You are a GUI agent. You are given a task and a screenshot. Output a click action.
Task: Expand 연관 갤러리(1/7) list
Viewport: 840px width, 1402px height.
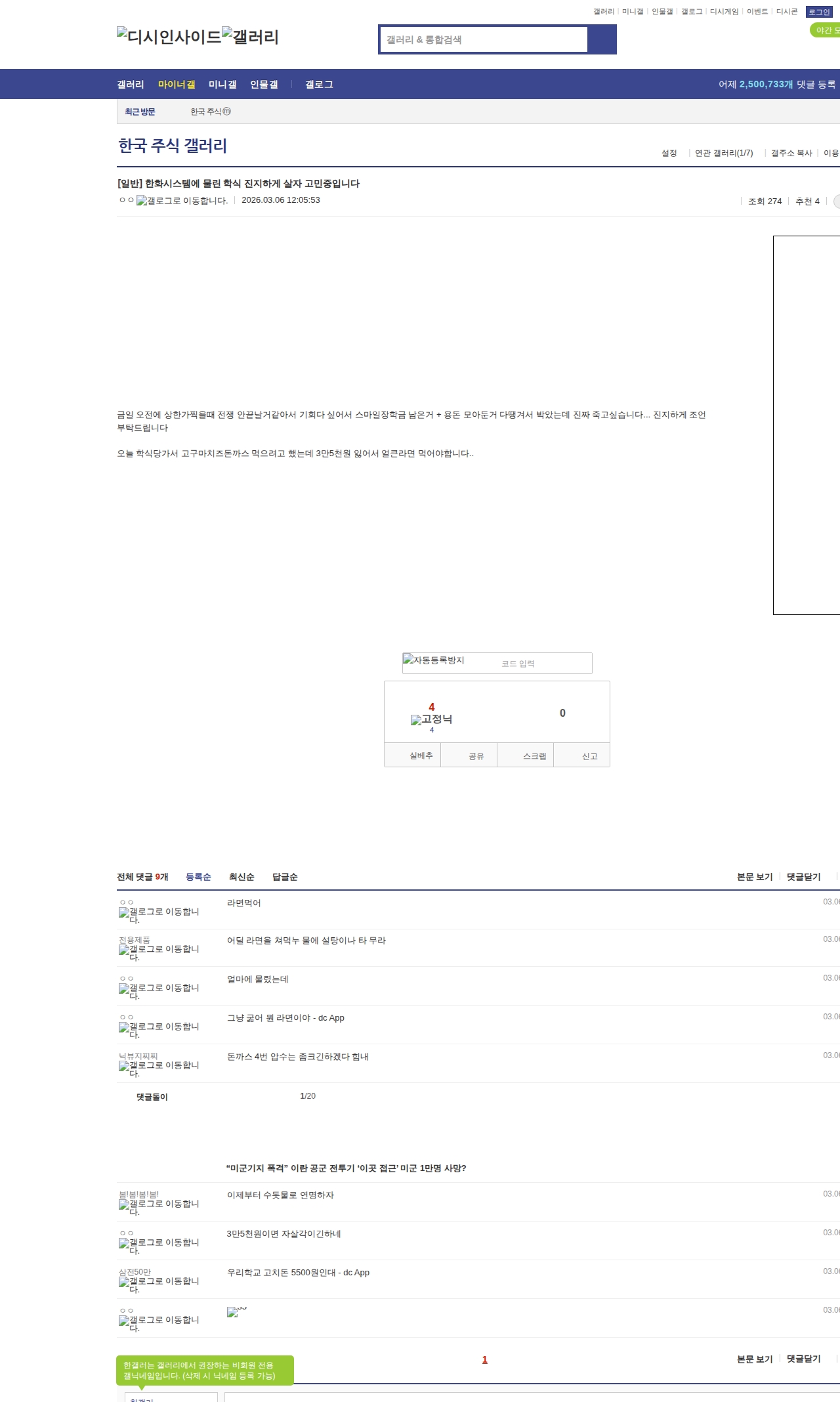[x=724, y=153]
